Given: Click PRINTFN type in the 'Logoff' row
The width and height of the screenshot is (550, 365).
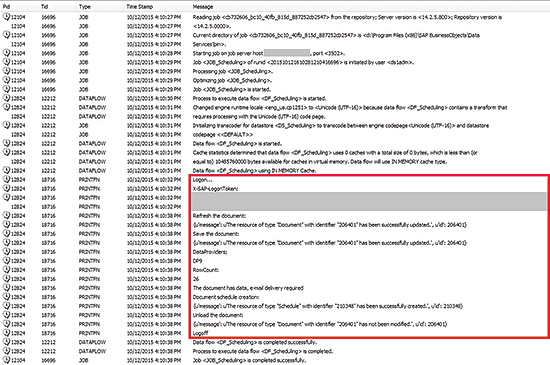Looking at the screenshot, I should click(89, 333).
